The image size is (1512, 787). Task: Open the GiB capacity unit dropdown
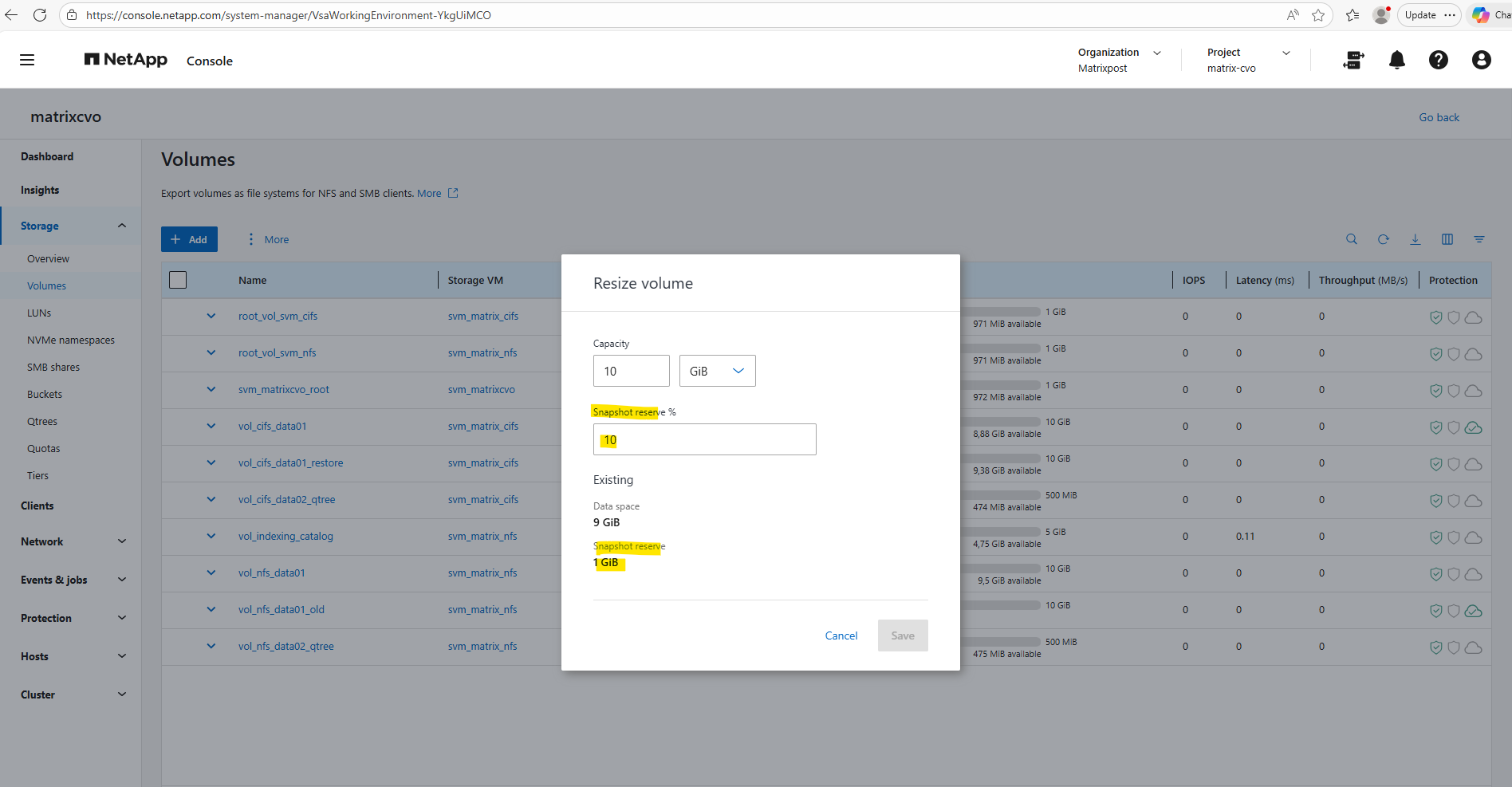[717, 371]
